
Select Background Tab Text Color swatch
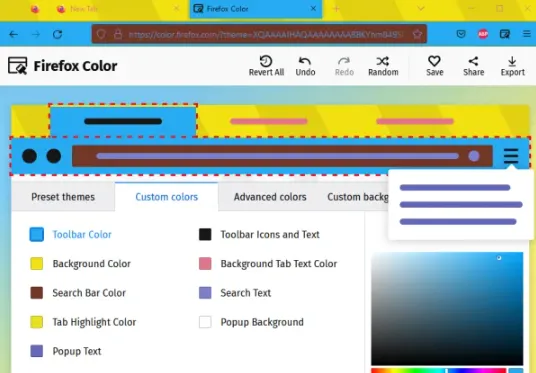pos(205,264)
